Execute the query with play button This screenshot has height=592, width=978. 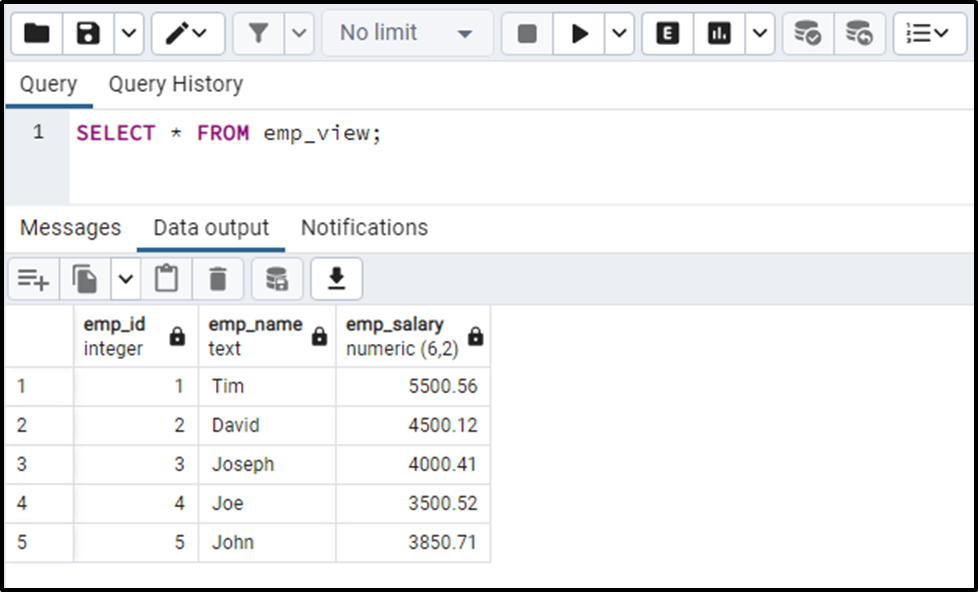(579, 33)
